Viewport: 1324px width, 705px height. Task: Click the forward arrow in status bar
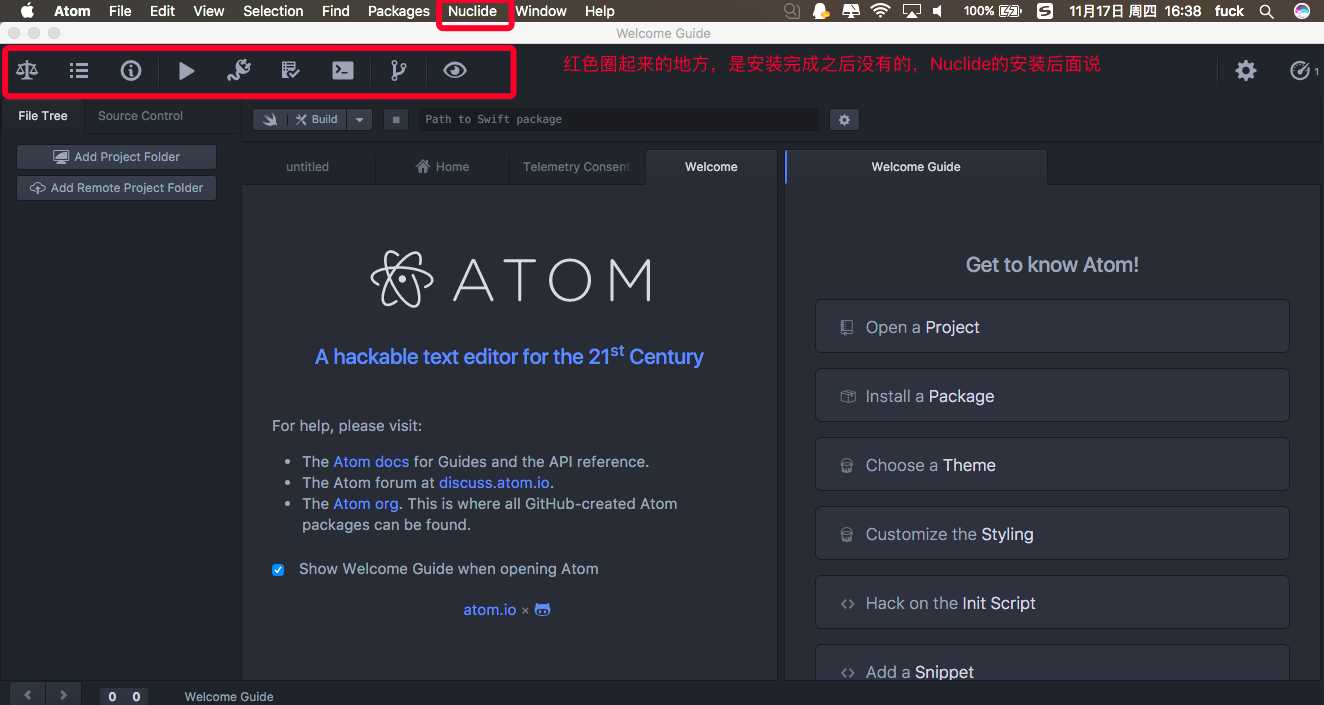click(x=63, y=695)
